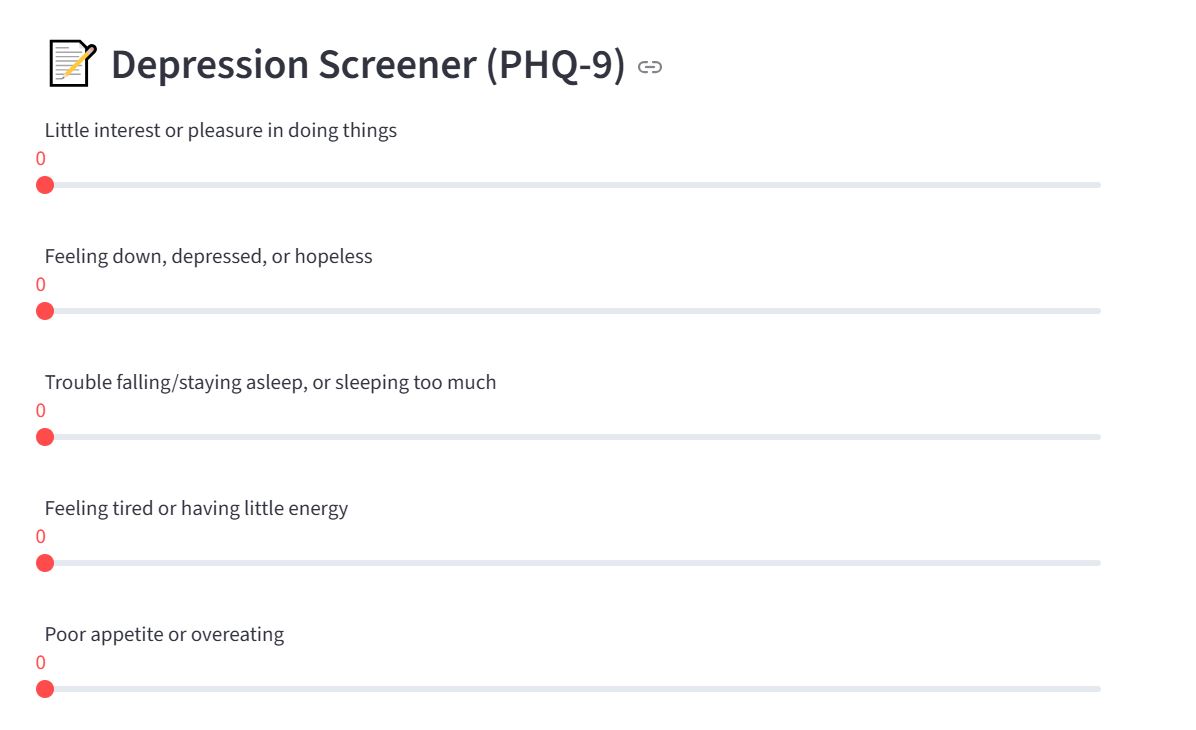Click the 'Little interest or pleasure' slider handle
The width and height of the screenshot is (1196, 730).
[x=45, y=185]
